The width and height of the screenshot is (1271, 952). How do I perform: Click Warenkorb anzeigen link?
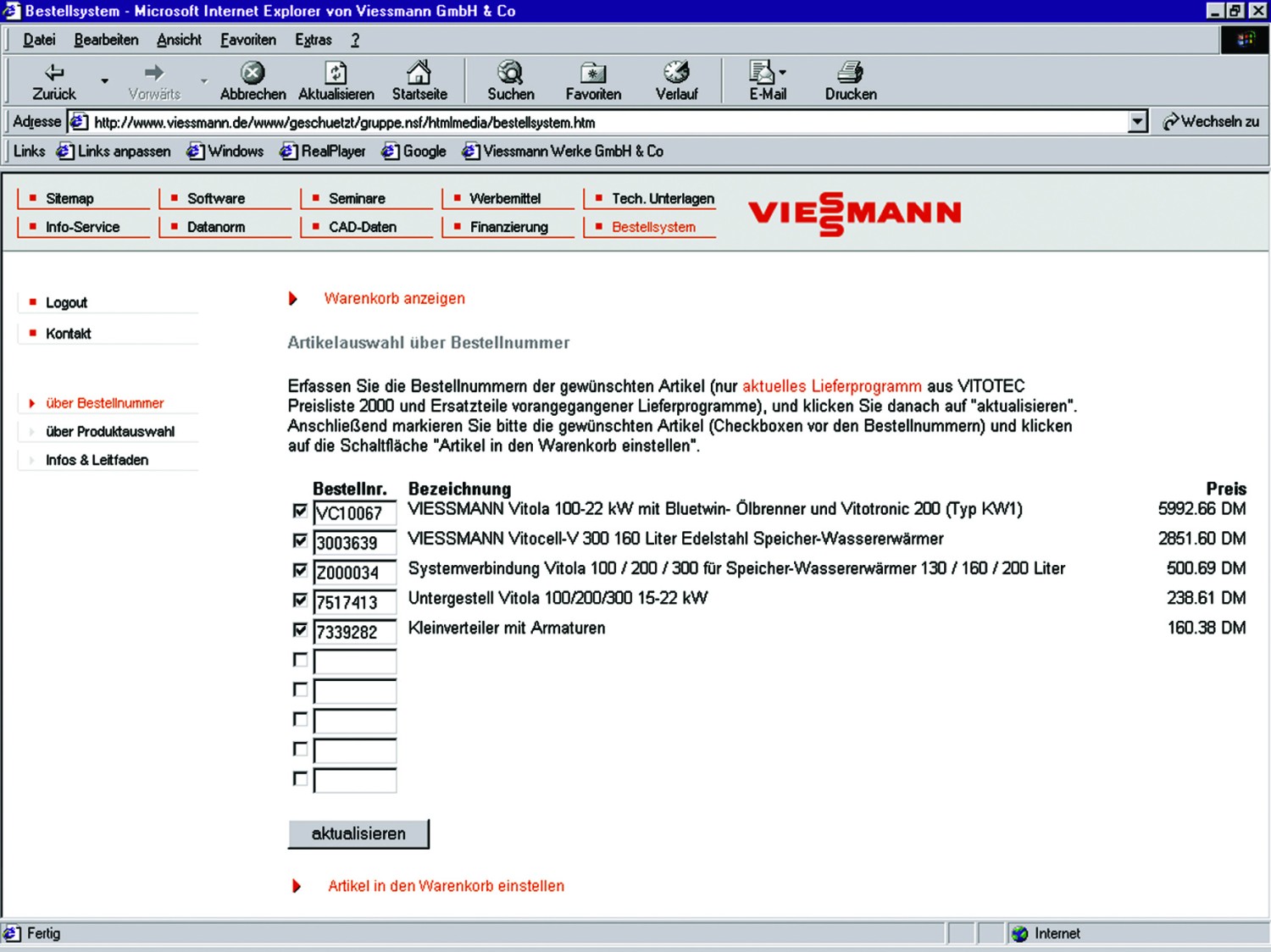pos(394,298)
